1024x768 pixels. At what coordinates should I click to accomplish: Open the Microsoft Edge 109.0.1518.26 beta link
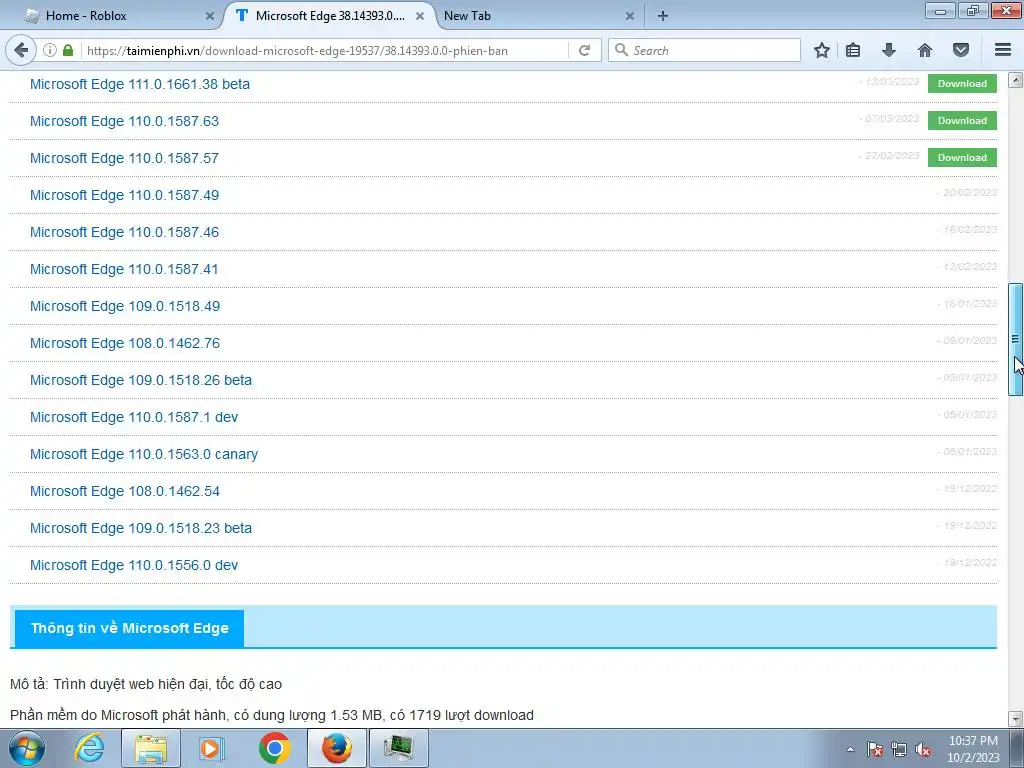point(140,380)
